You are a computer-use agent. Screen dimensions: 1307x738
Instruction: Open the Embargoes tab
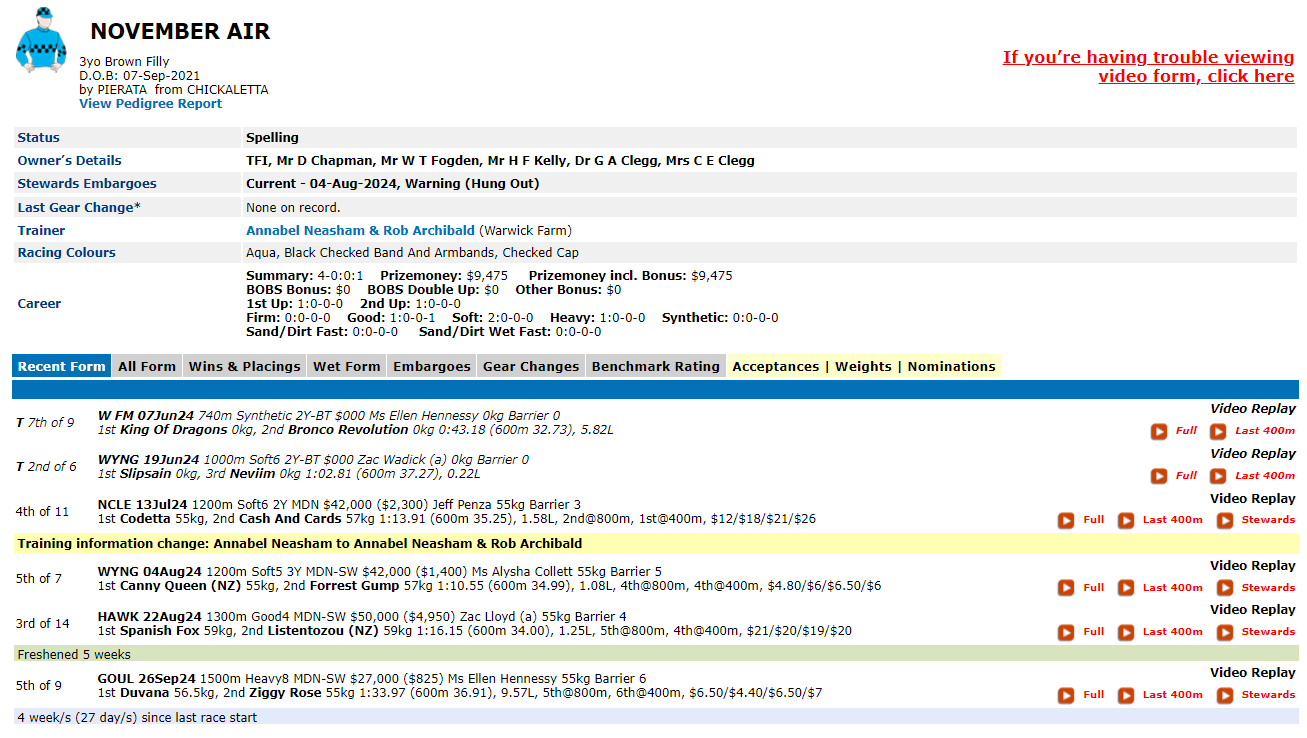coord(431,367)
